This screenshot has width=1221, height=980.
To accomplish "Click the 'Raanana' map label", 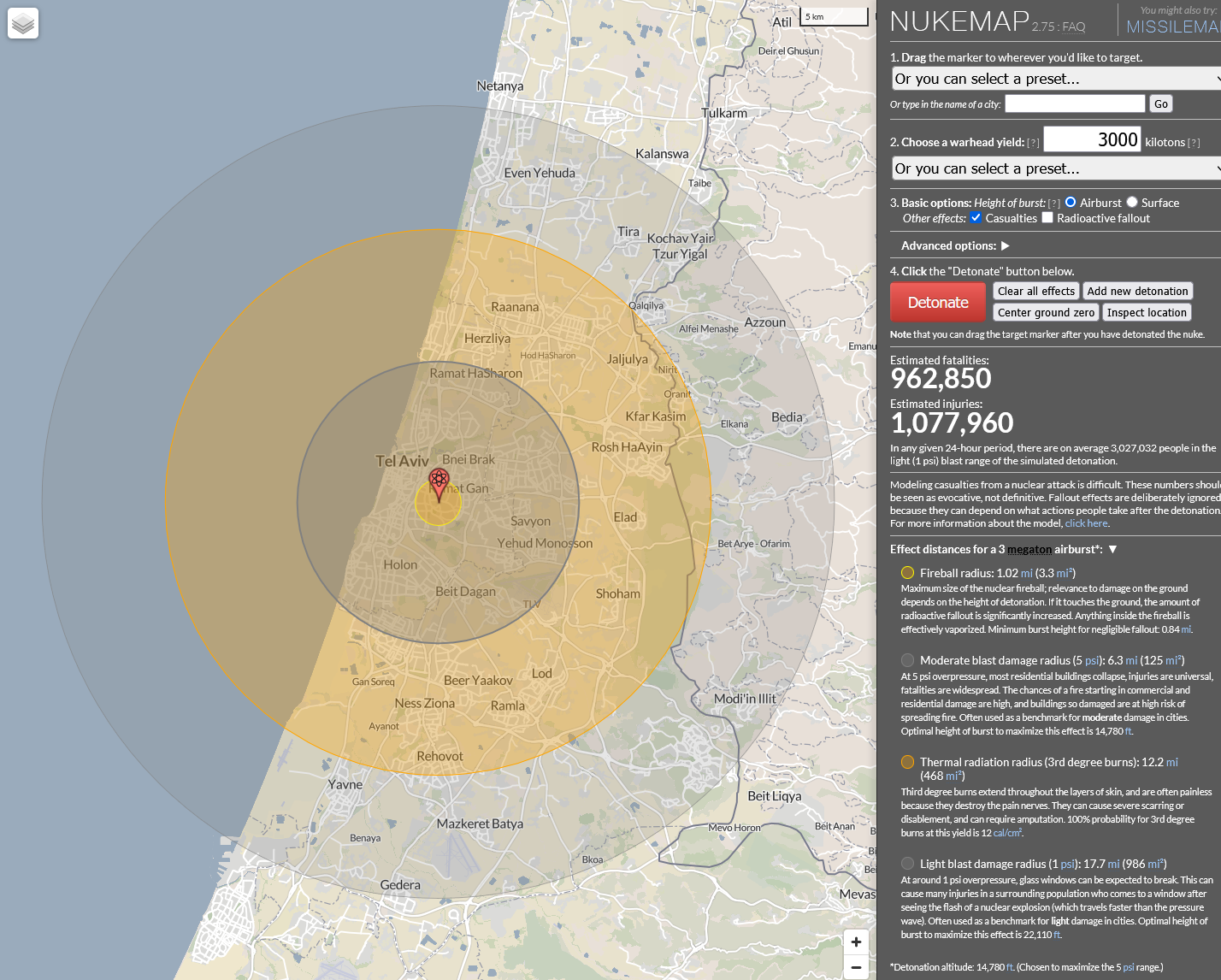I will [x=515, y=307].
